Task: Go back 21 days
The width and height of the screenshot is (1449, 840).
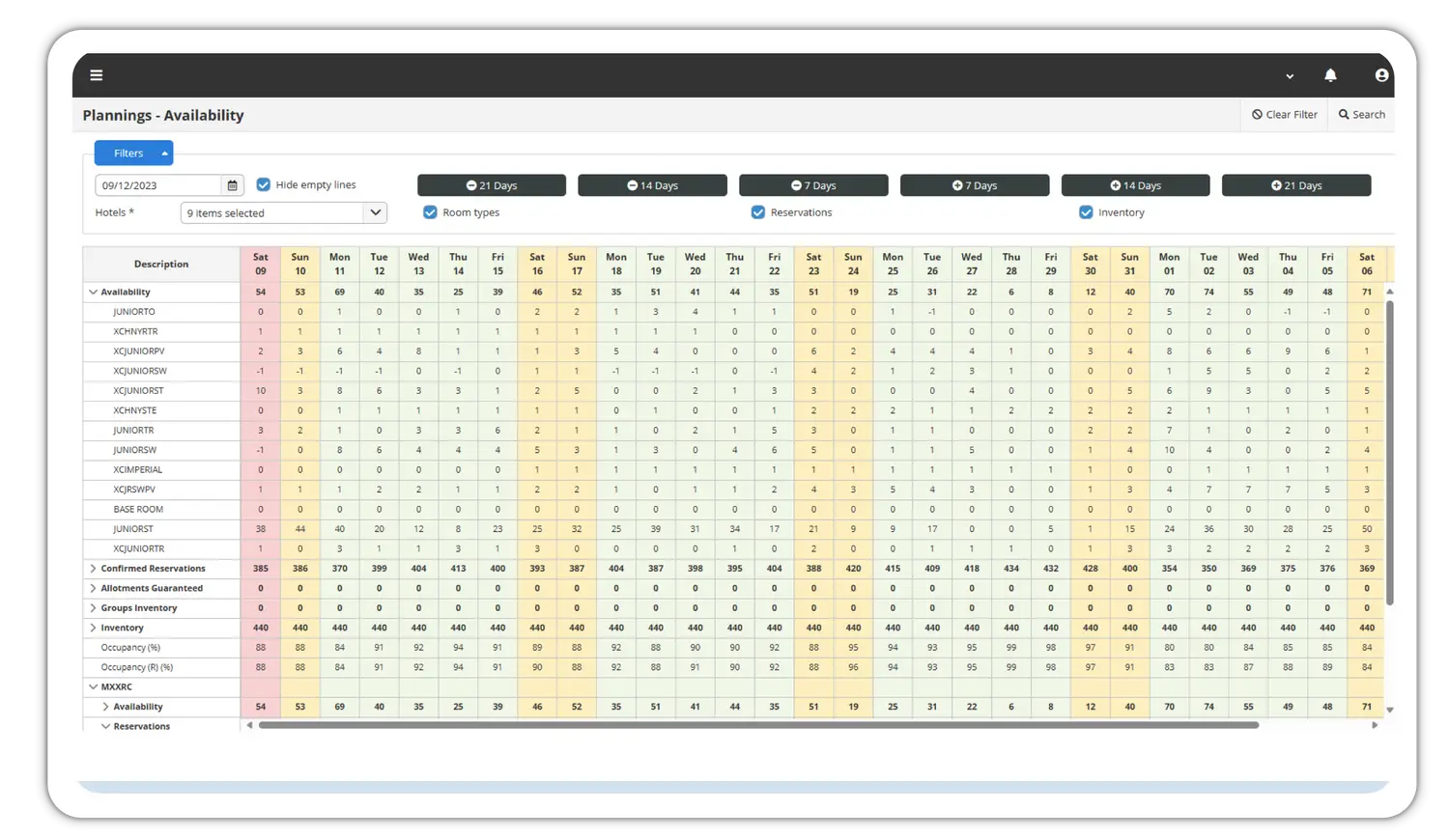Action: (x=492, y=185)
